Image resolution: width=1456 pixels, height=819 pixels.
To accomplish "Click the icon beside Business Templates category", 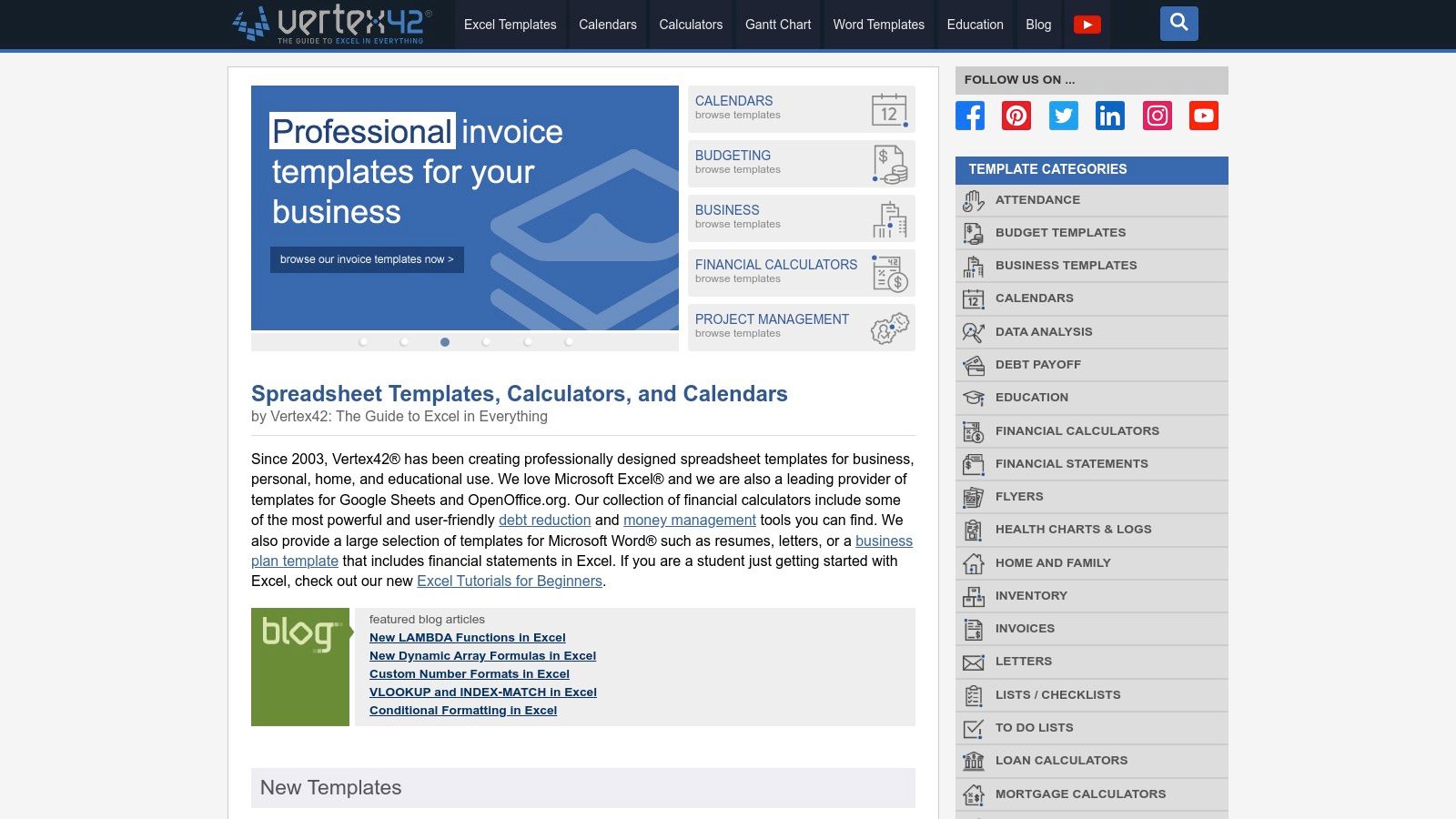I will pyautogui.click(x=974, y=266).
